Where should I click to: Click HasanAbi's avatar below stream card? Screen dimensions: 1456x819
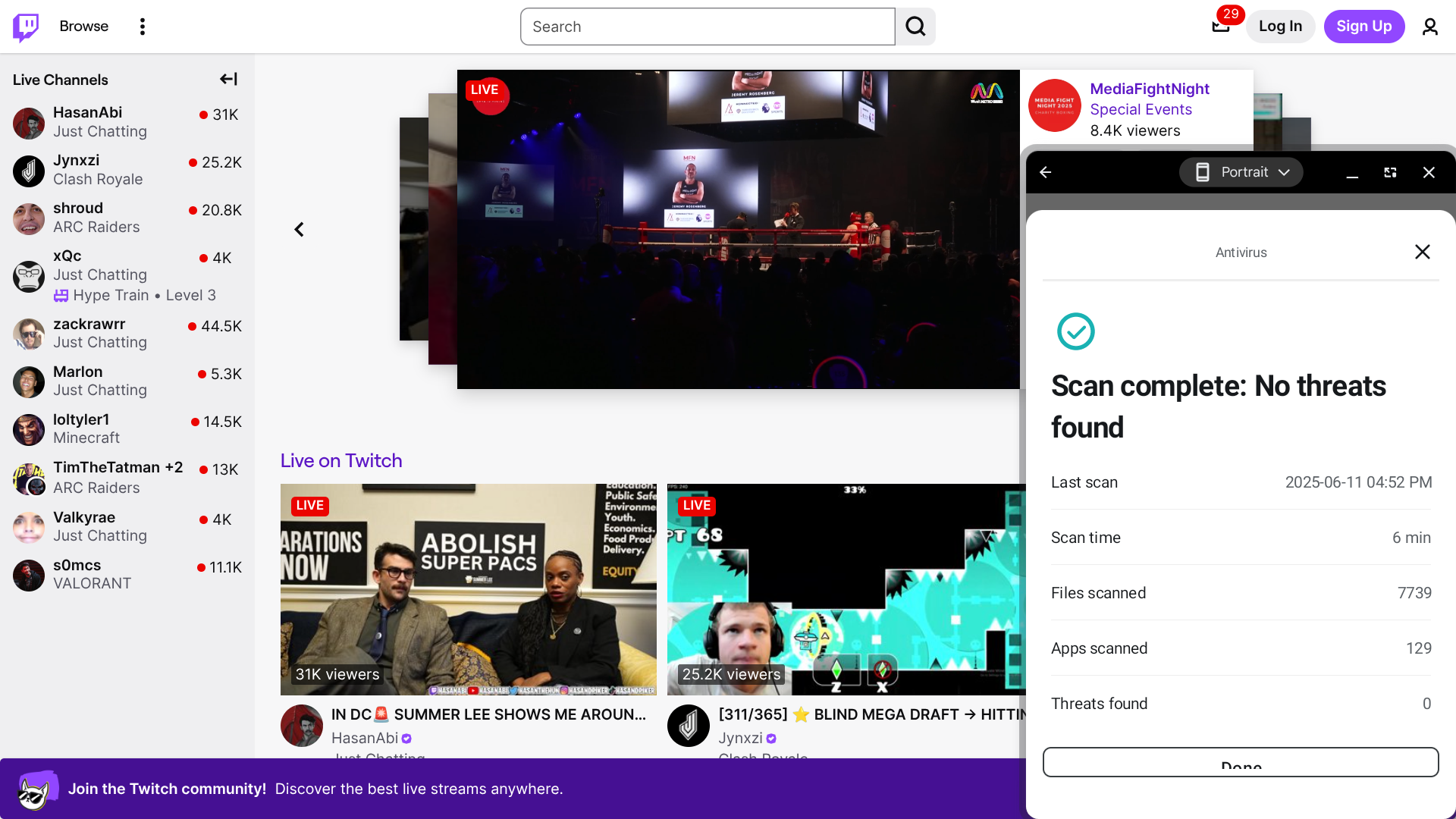pyautogui.click(x=302, y=726)
